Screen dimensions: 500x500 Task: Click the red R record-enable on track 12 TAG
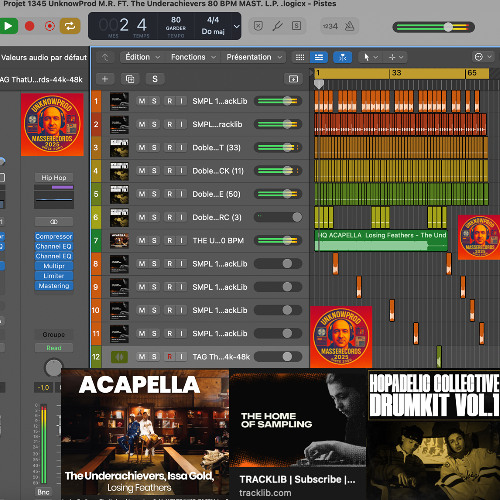(170, 357)
